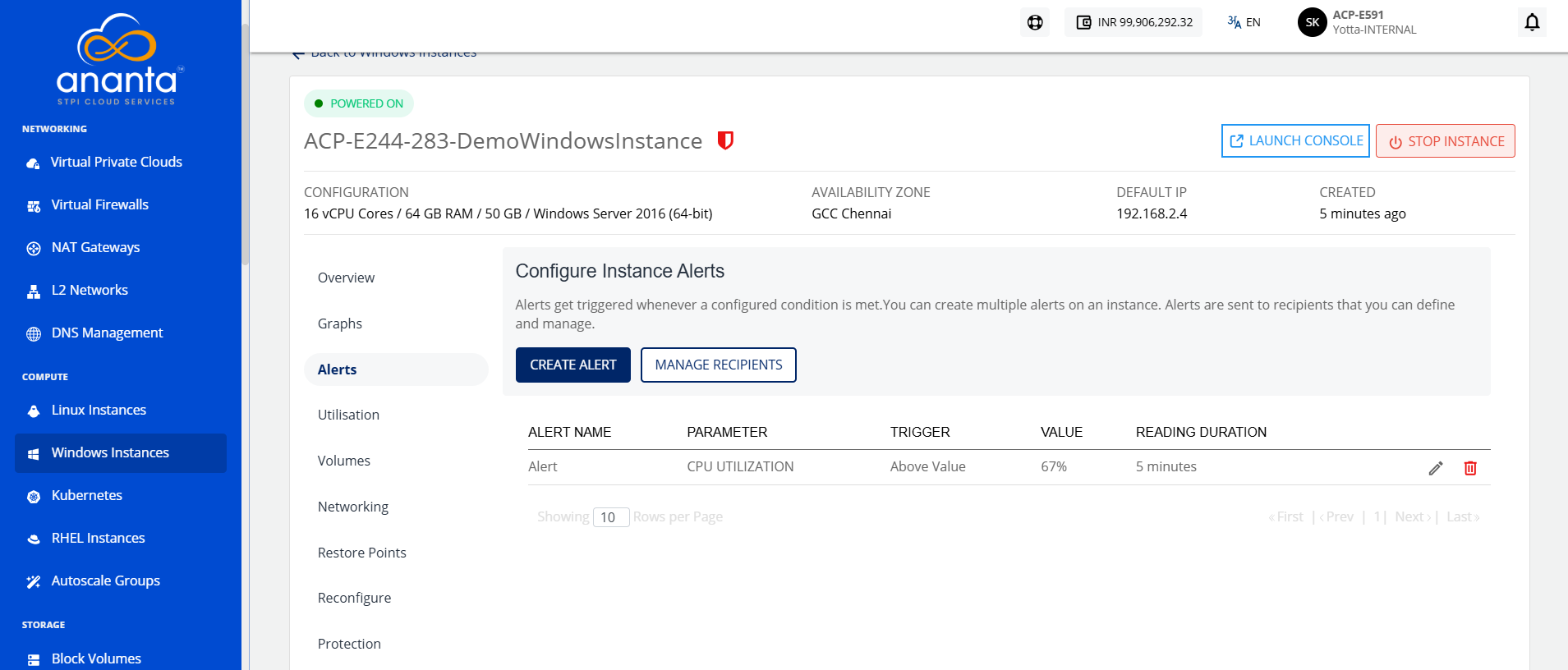Delete the alert with red trash icon
The height and width of the screenshot is (670, 1568).
click(1470, 468)
